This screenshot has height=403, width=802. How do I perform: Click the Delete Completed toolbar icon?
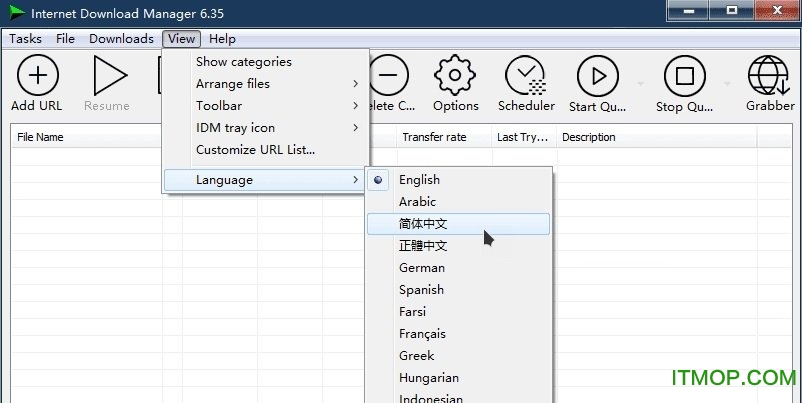(x=388, y=76)
